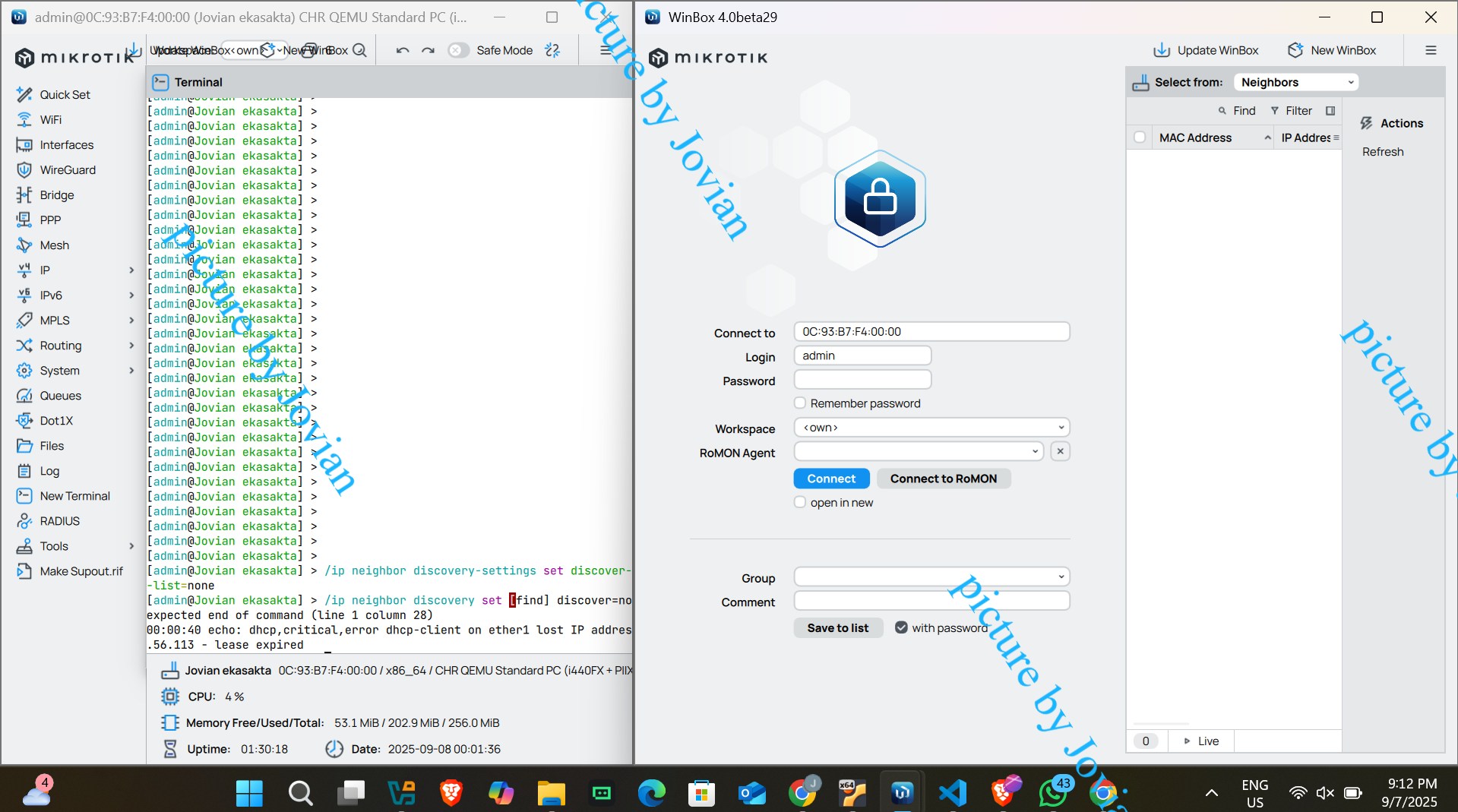Expand the Workspace dropdown
1458x812 pixels.
tap(931, 428)
